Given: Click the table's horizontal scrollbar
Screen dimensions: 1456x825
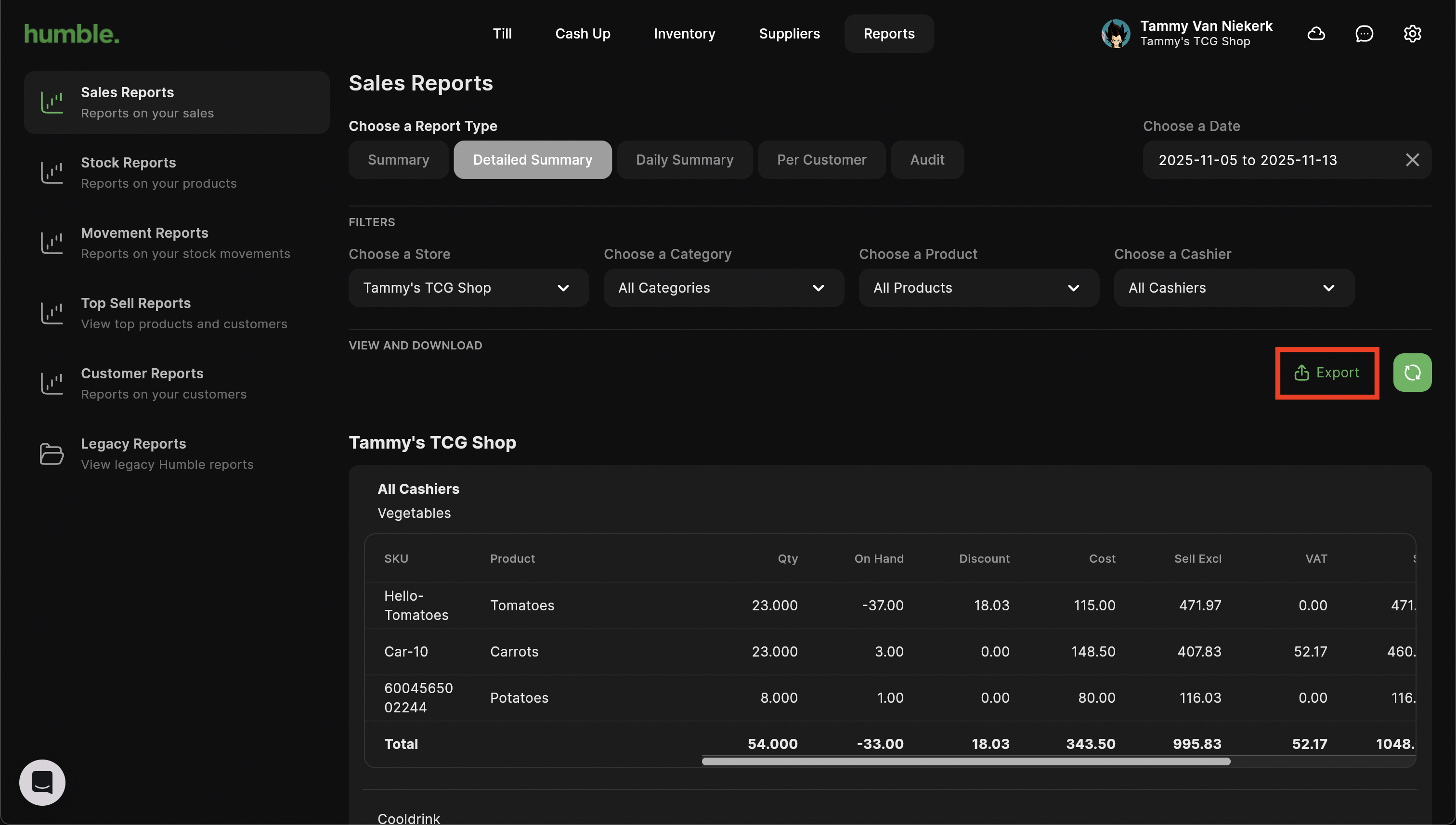Looking at the screenshot, I should click(965, 761).
